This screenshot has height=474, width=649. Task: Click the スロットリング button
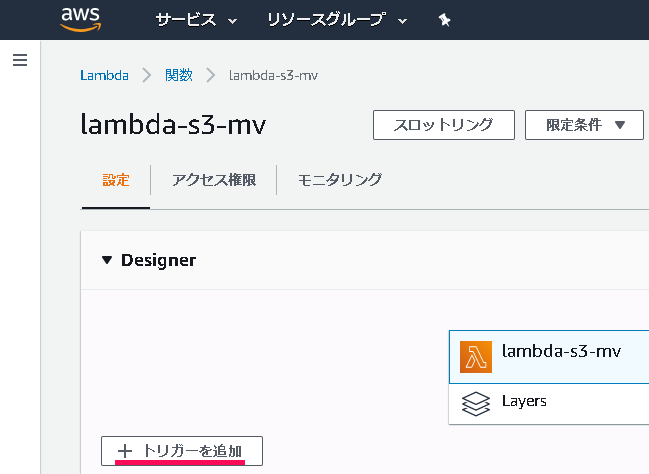[x=444, y=125]
